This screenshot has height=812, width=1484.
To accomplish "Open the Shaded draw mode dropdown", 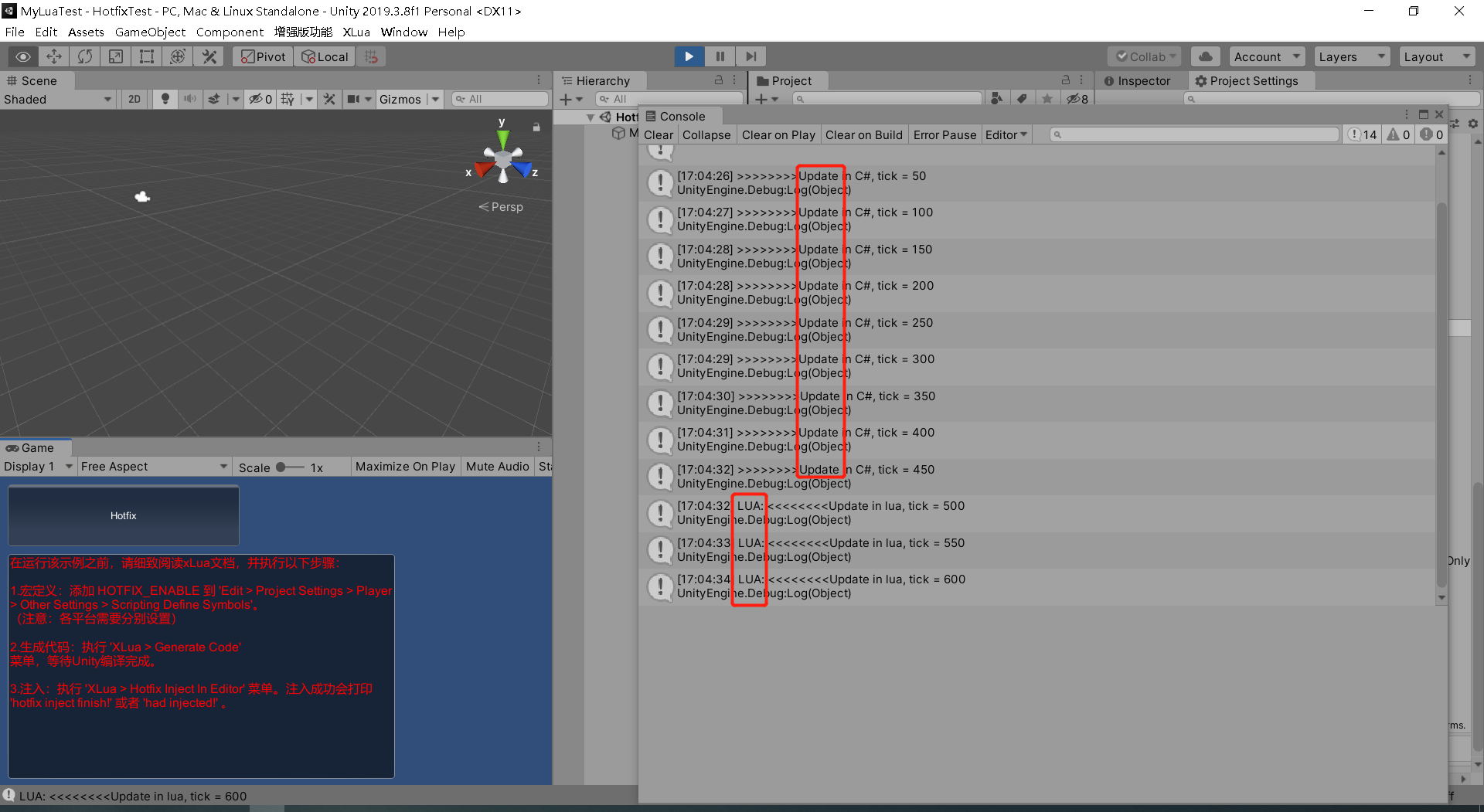I will [x=58, y=99].
